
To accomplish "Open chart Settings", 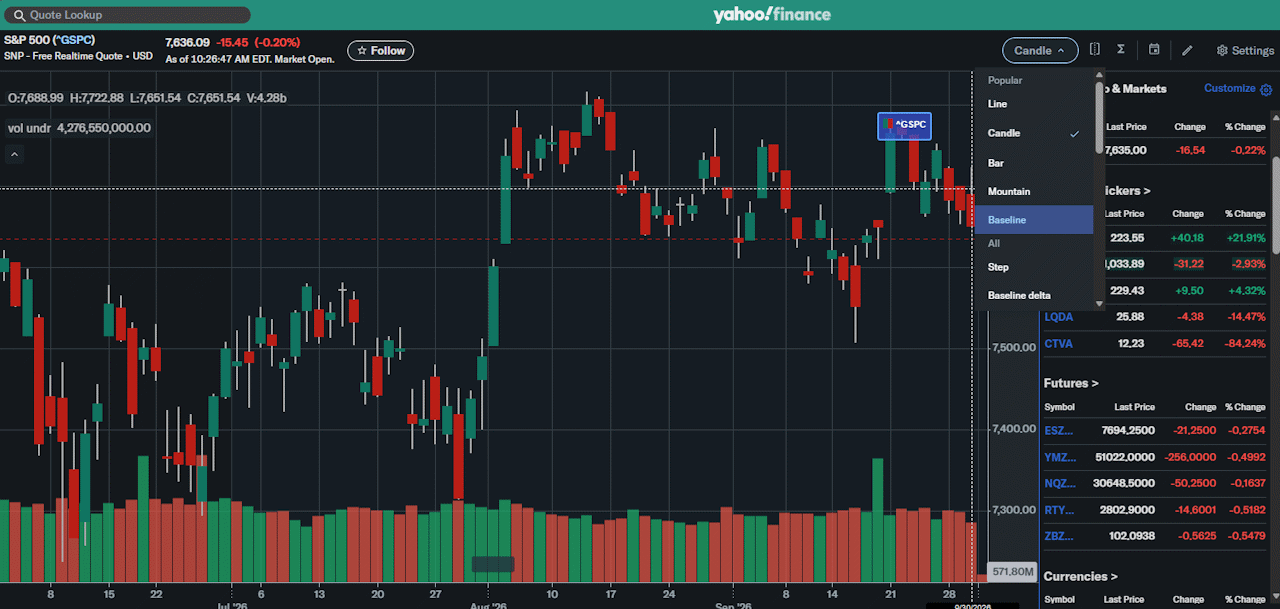I will [x=1245, y=50].
